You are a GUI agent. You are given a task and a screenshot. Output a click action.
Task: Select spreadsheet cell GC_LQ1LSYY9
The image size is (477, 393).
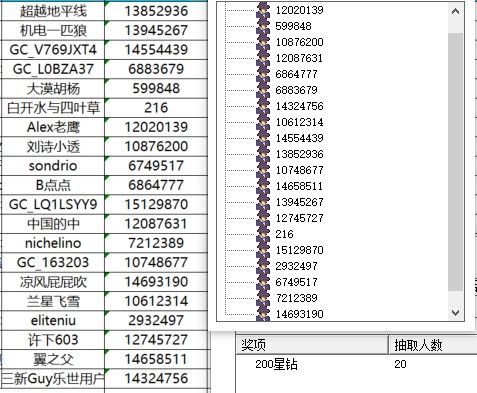(x=53, y=204)
